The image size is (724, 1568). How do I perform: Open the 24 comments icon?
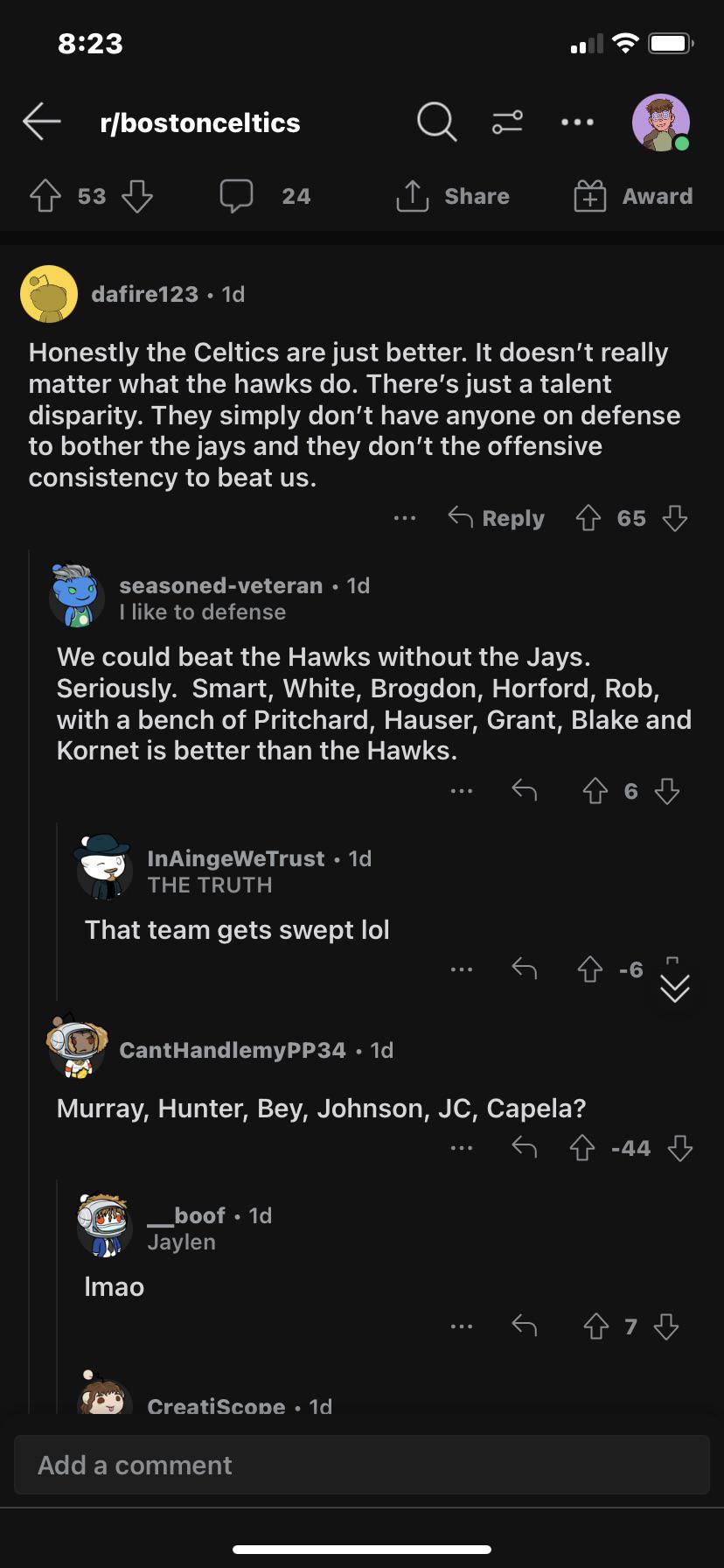(x=237, y=196)
